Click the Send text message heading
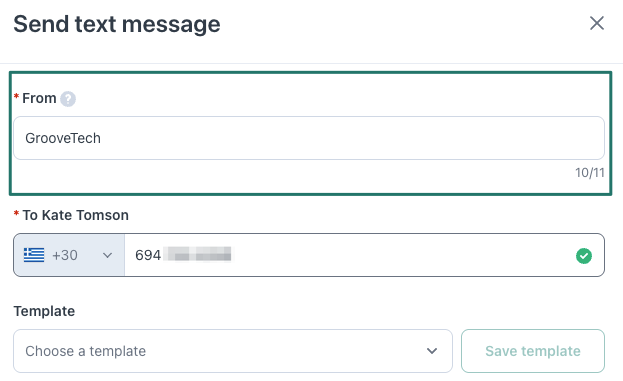Viewport: 623px width, 381px height. (117, 24)
